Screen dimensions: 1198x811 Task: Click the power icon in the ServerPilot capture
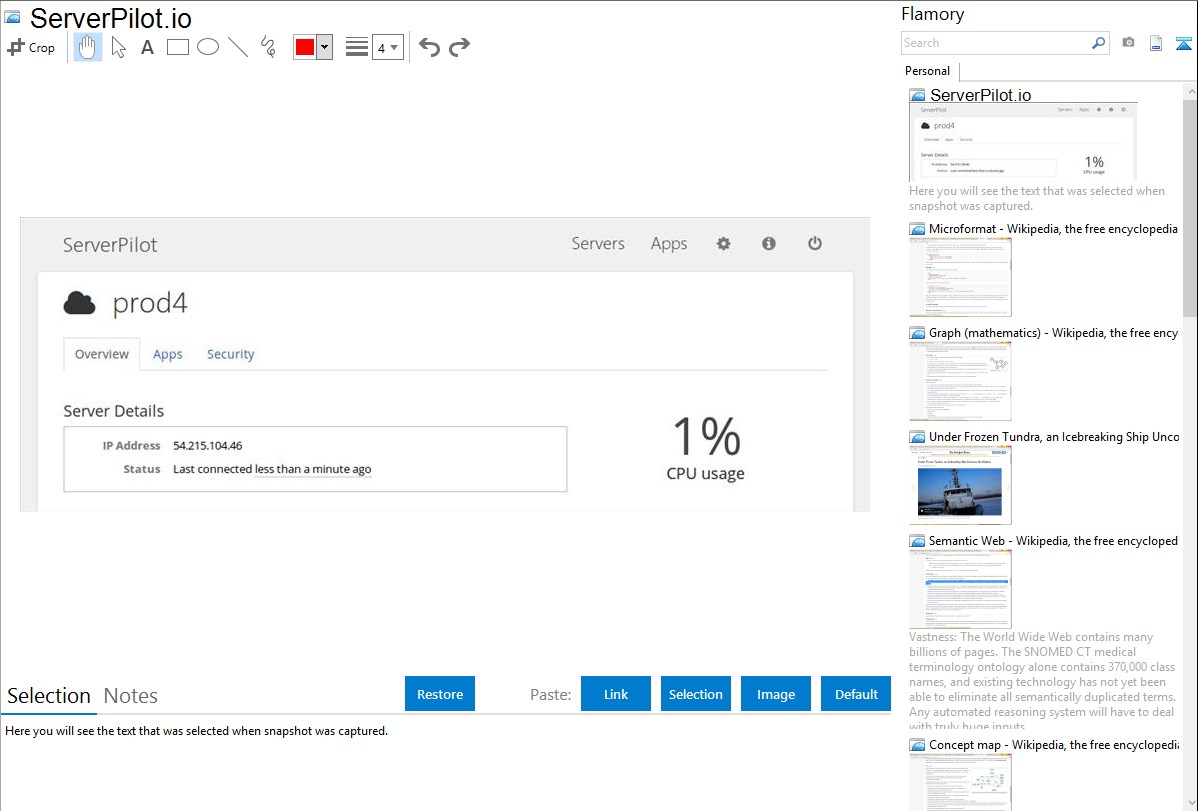coord(814,243)
